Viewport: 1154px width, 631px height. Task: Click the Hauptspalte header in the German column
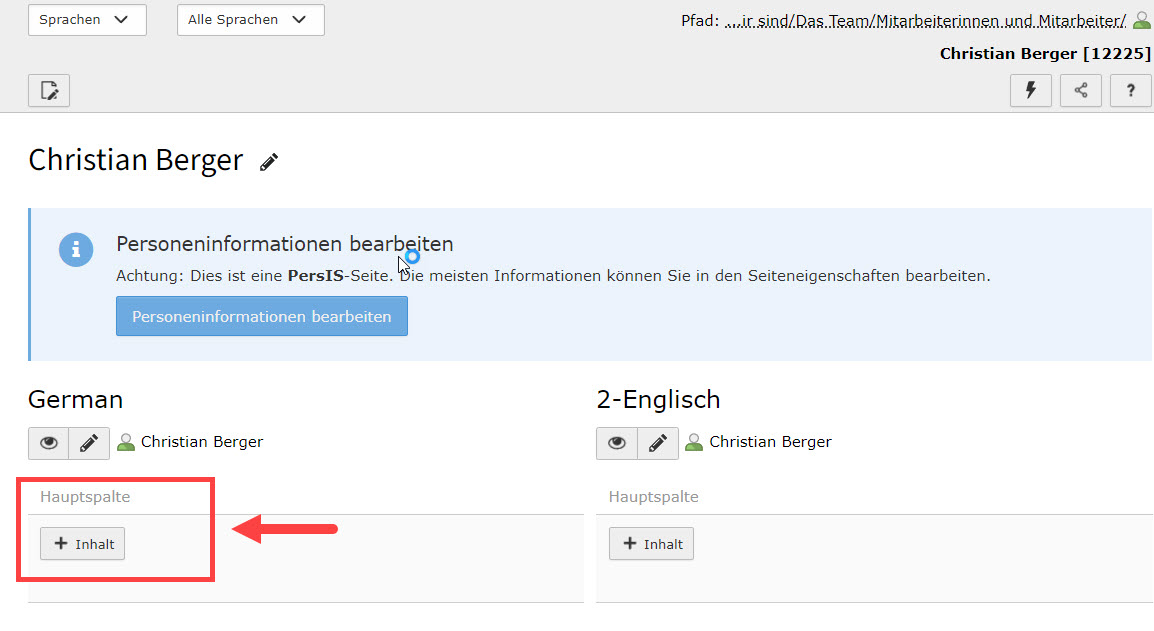pyautogui.click(x=85, y=497)
